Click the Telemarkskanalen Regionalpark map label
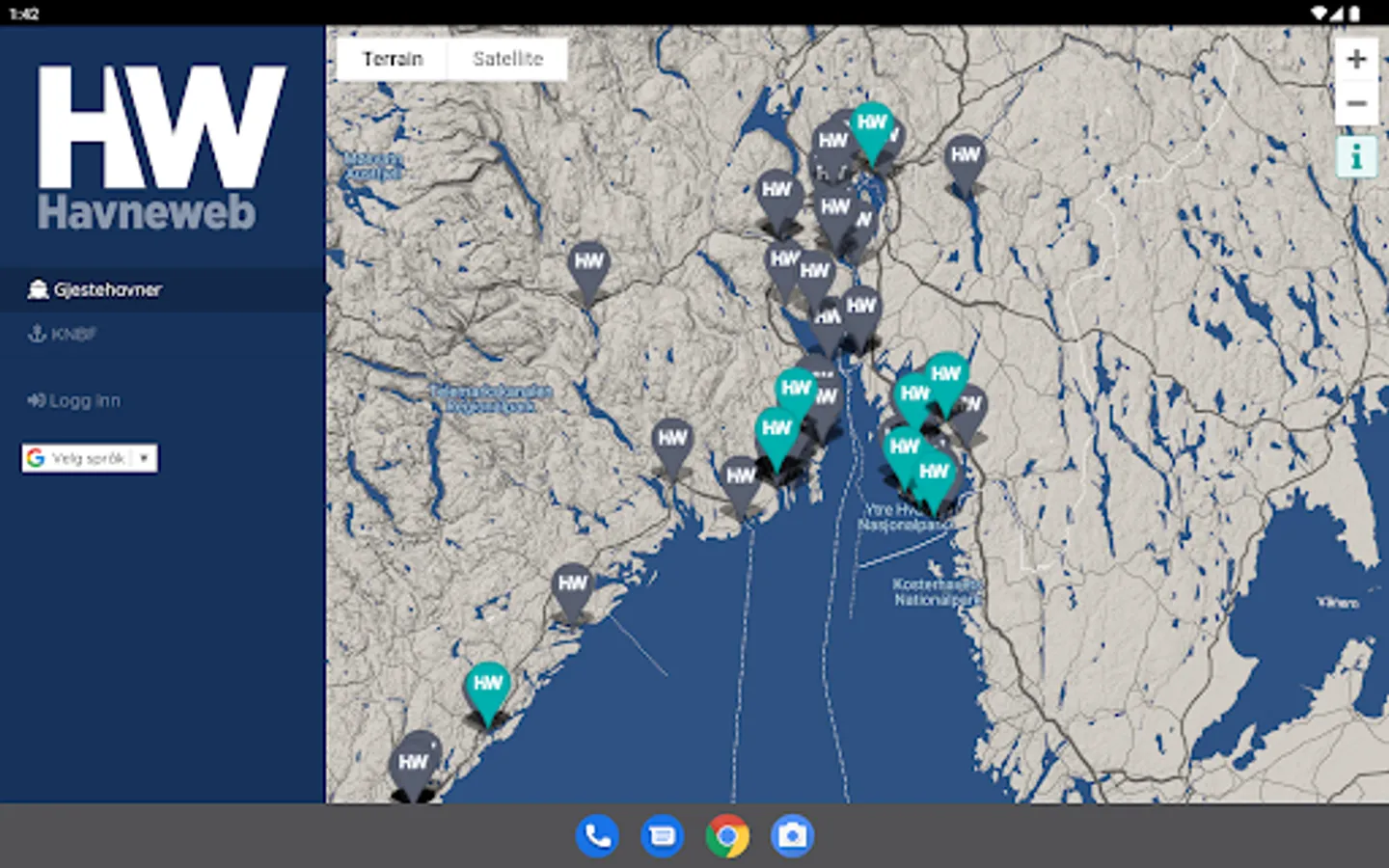The image size is (1389, 868). pyautogui.click(x=492, y=398)
